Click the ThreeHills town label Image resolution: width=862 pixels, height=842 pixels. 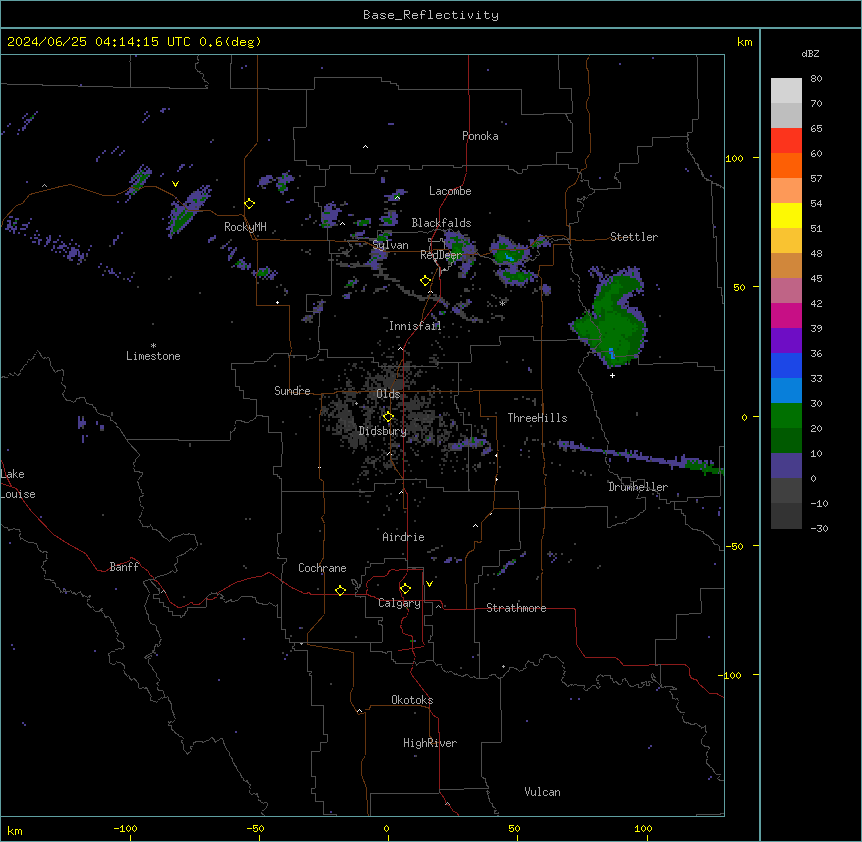(x=538, y=418)
